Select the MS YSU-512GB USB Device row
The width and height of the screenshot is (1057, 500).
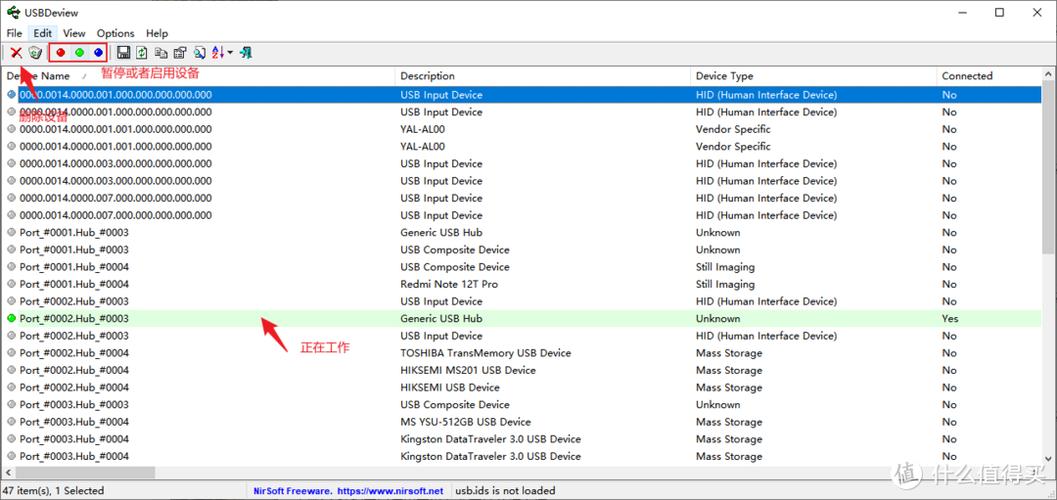click(523, 422)
